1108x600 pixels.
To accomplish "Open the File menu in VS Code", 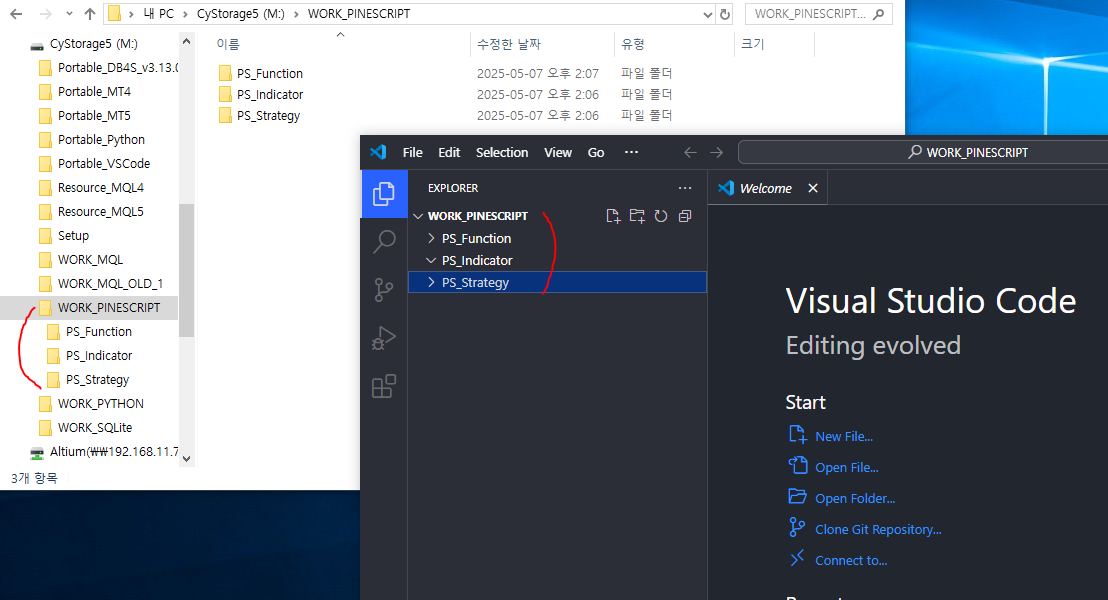I will click(x=413, y=153).
